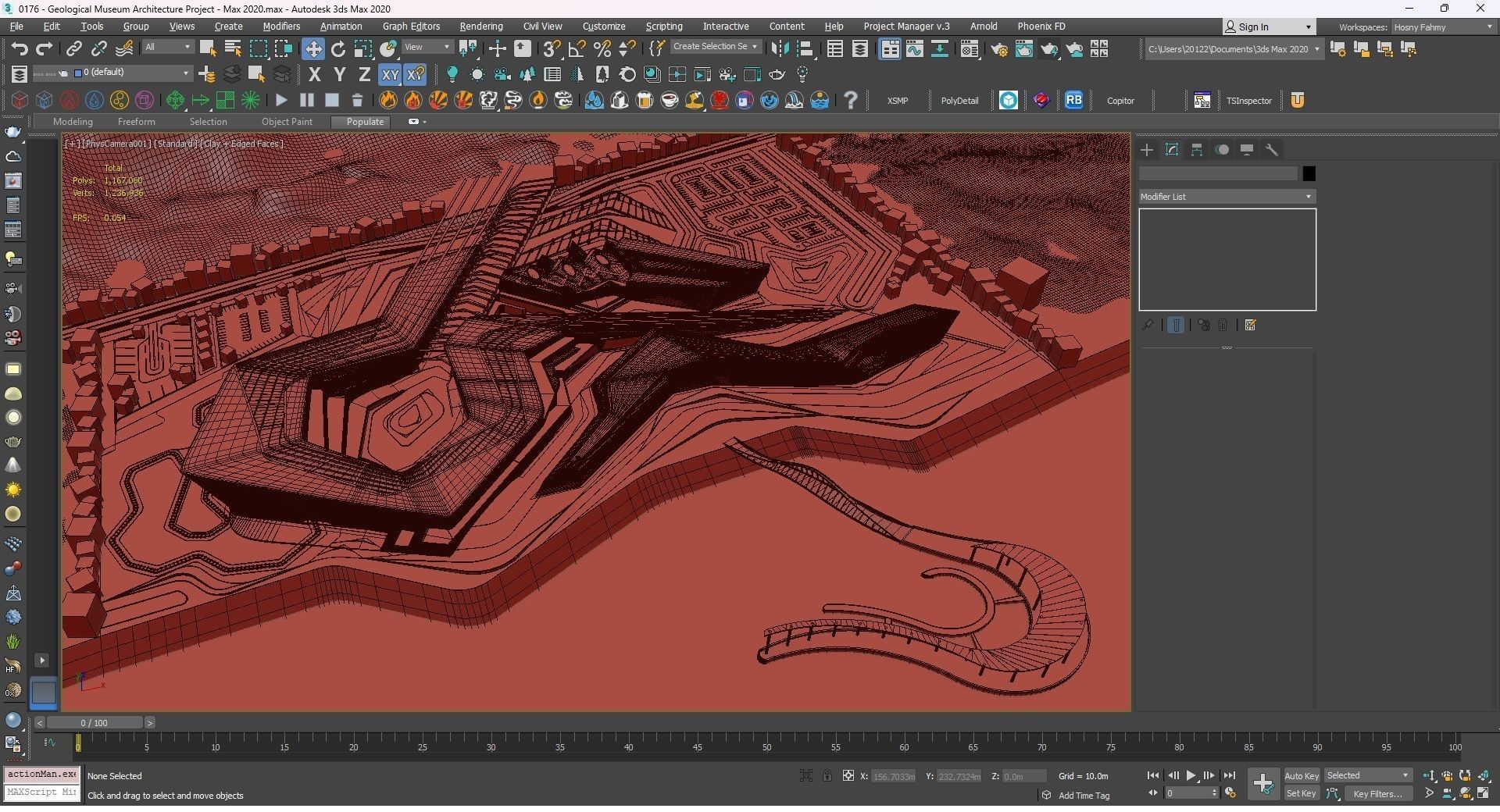Screen dimensions: 1500x812
Task: Click the Redo arrow icon
Action: point(45,49)
